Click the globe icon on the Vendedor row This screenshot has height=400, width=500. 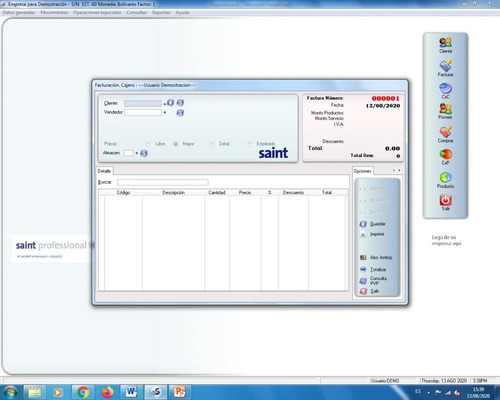click(x=180, y=113)
